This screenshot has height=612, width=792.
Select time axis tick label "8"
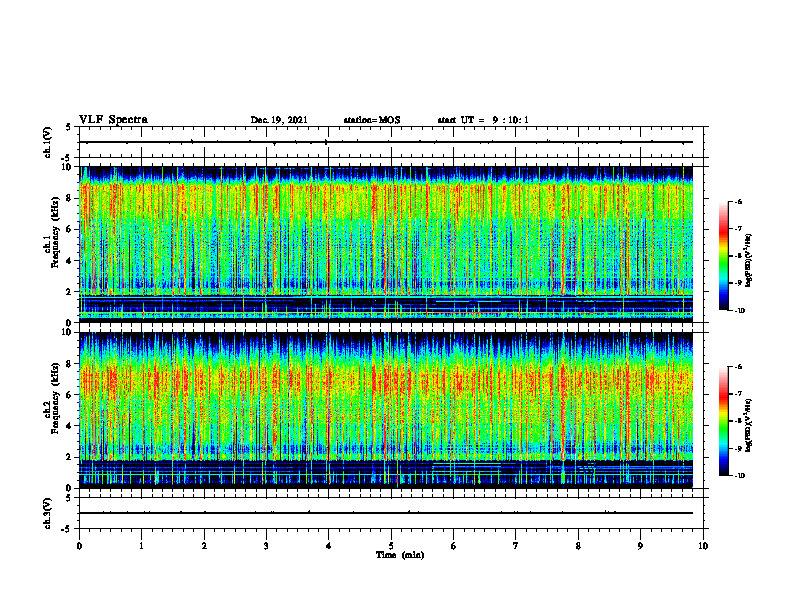578,546
